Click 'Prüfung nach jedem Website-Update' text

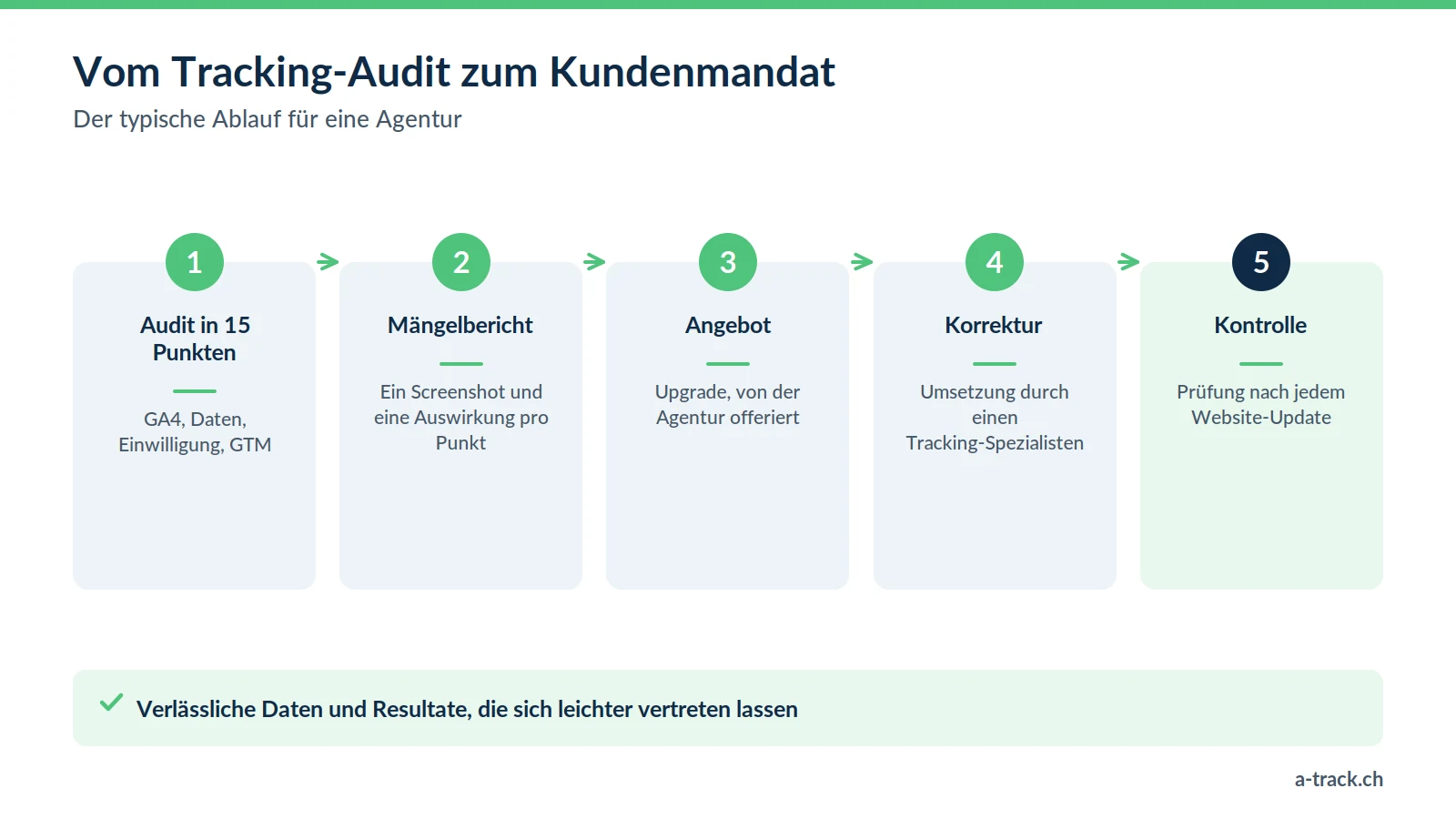click(1261, 405)
